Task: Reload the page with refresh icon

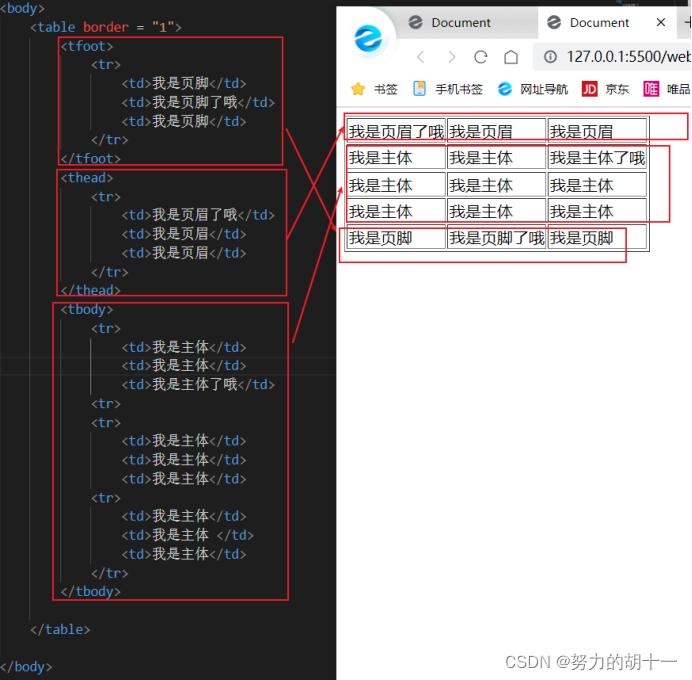Action: pyautogui.click(x=481, y=57)
